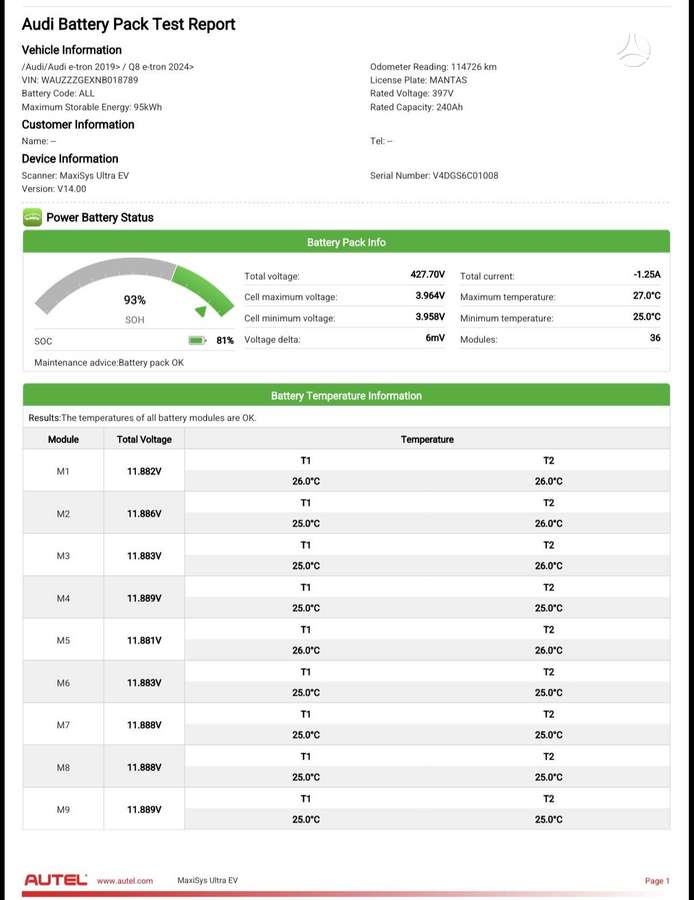Click Serial Number V4DGS6C01008 text

[434, 176]
